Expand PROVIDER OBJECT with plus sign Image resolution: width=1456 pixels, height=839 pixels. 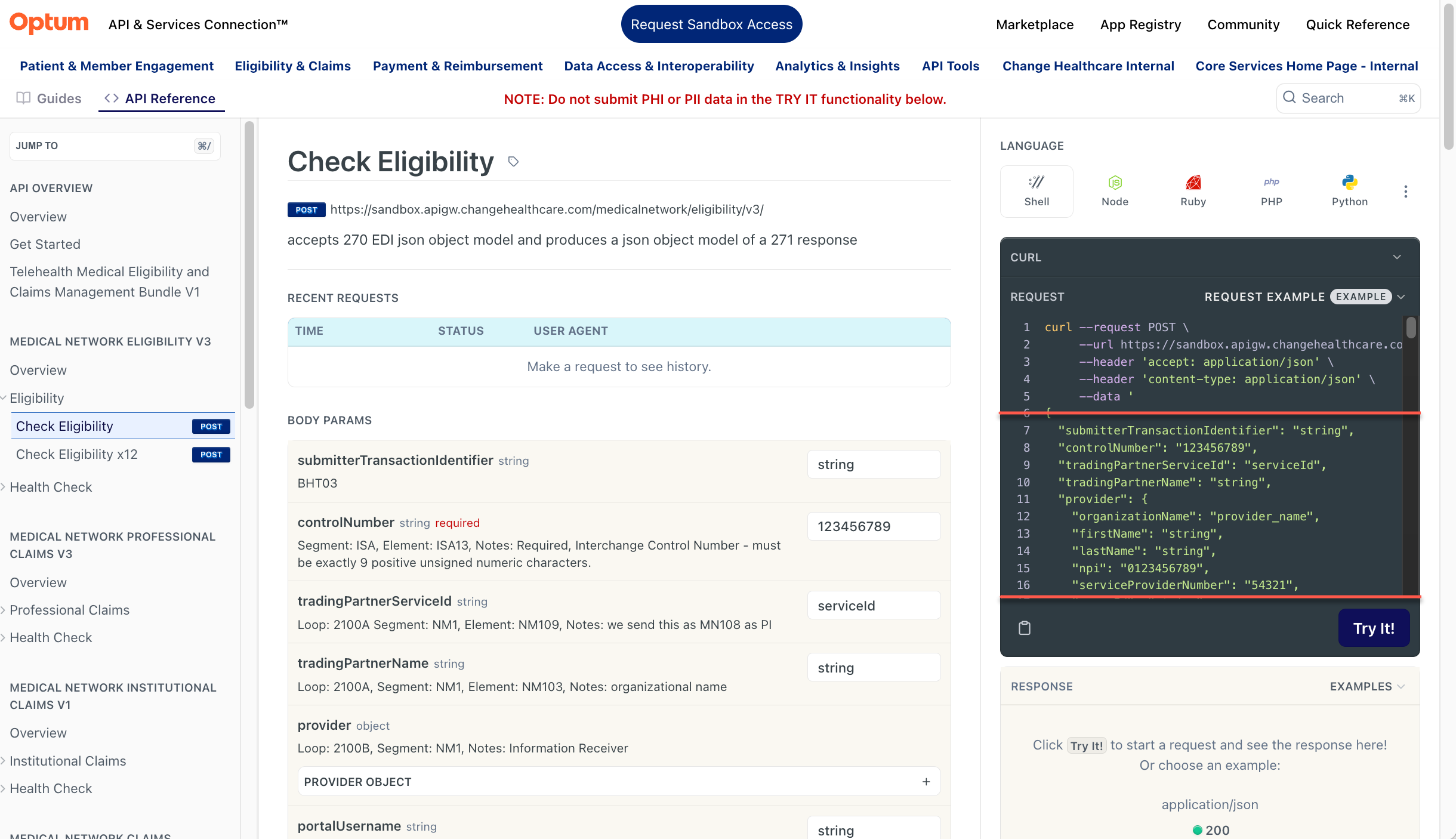point(926,782)
